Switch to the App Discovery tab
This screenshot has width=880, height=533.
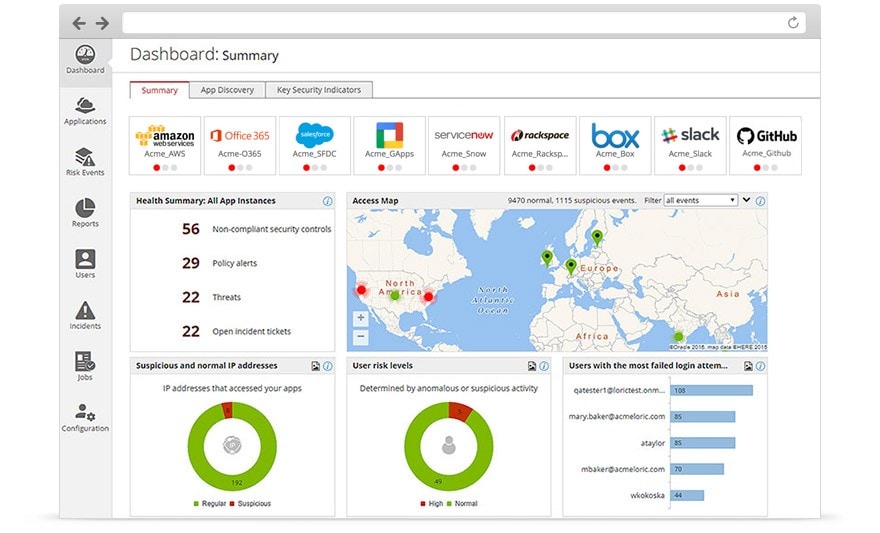(x=227, y=90)
